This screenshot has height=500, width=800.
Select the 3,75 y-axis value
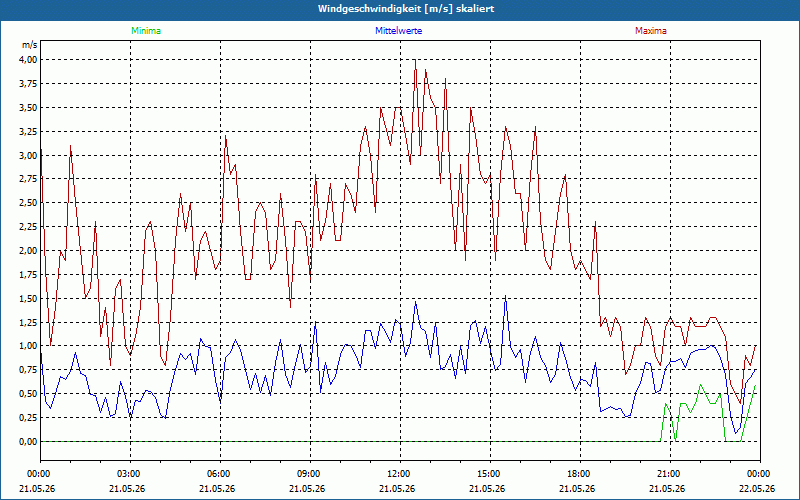pyautogui.click(x=28, y=84)
